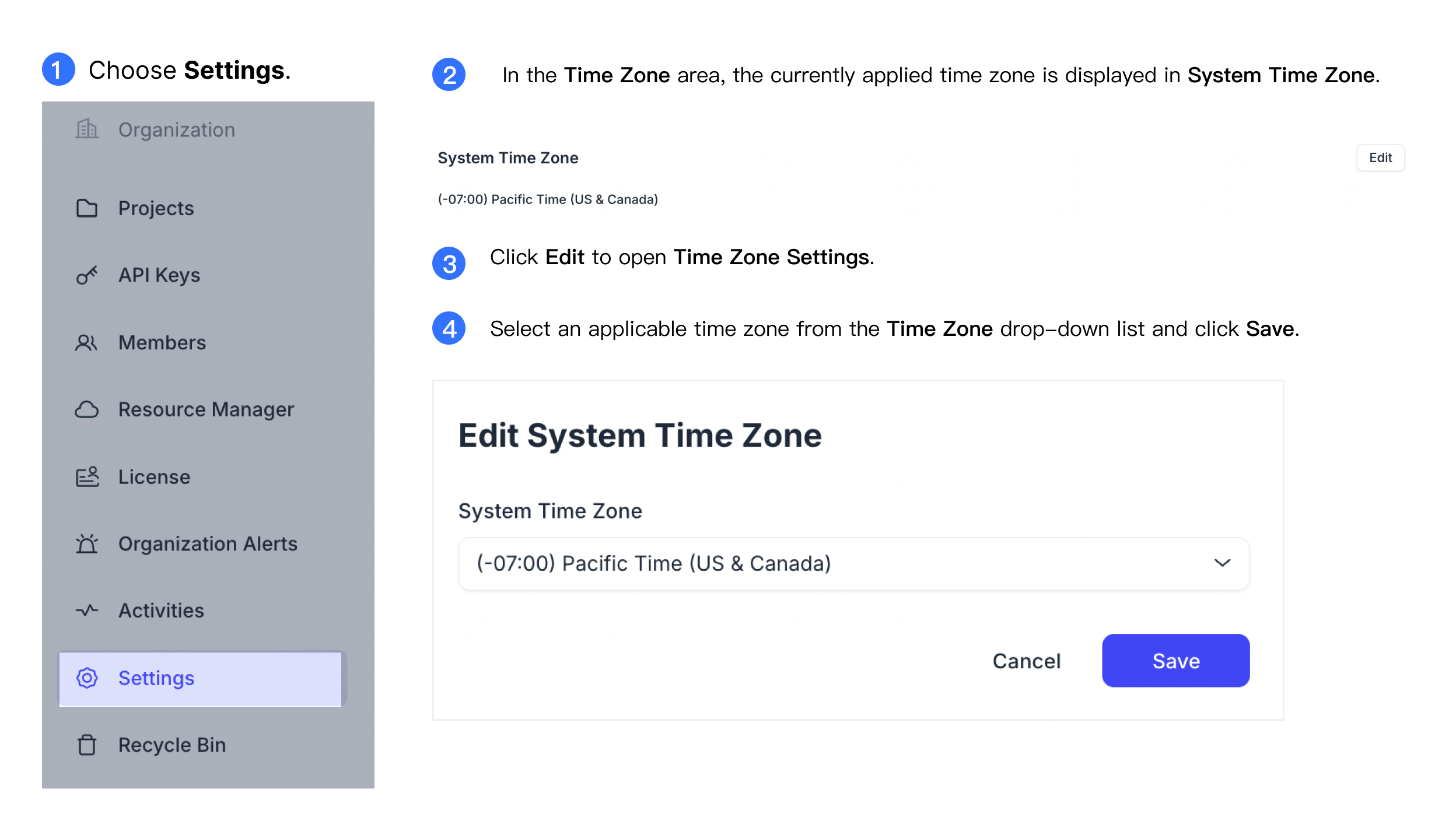The image size is (1456, 838).
Task: Click the Members icon in sidebar
Action: [x=88, y=342]
